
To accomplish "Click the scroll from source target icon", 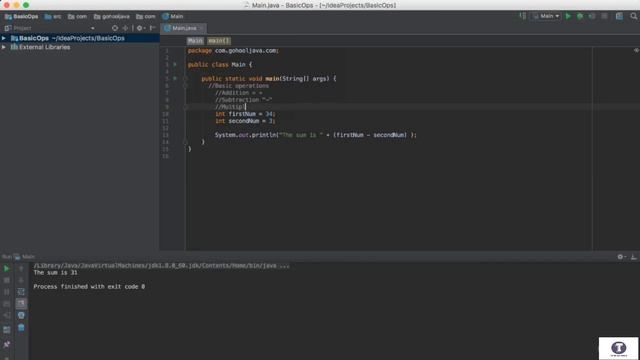I will click(x=115, y=28).
